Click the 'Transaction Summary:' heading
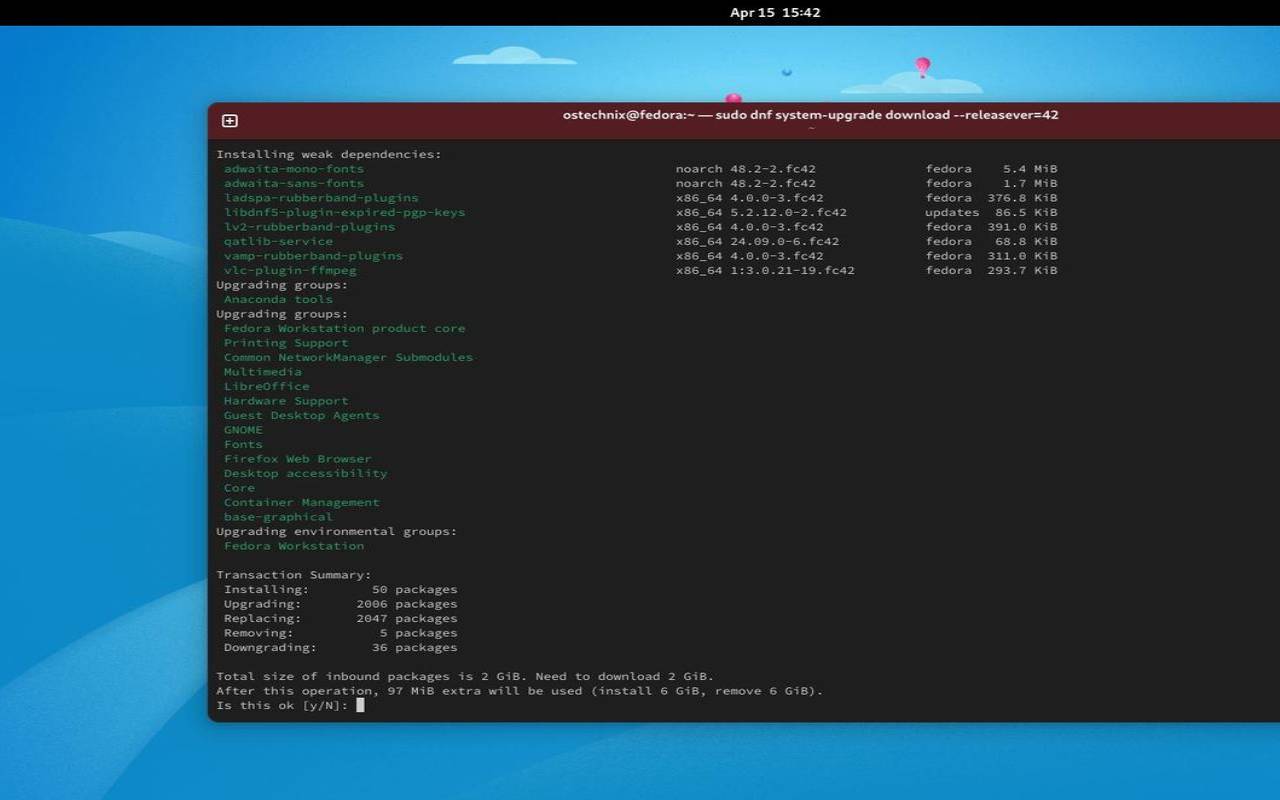Viewport: 1280px width, 800px height. 294,575
